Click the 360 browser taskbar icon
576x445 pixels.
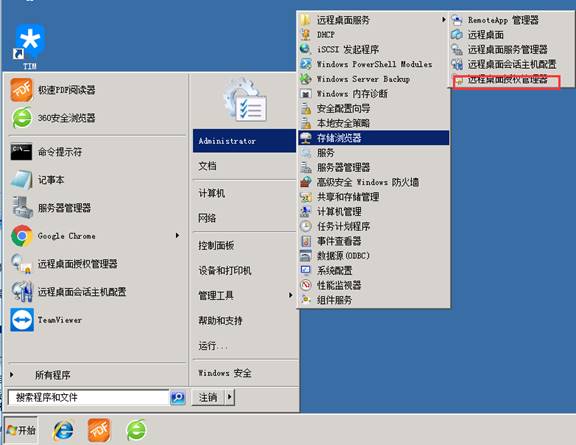[136, 430]
